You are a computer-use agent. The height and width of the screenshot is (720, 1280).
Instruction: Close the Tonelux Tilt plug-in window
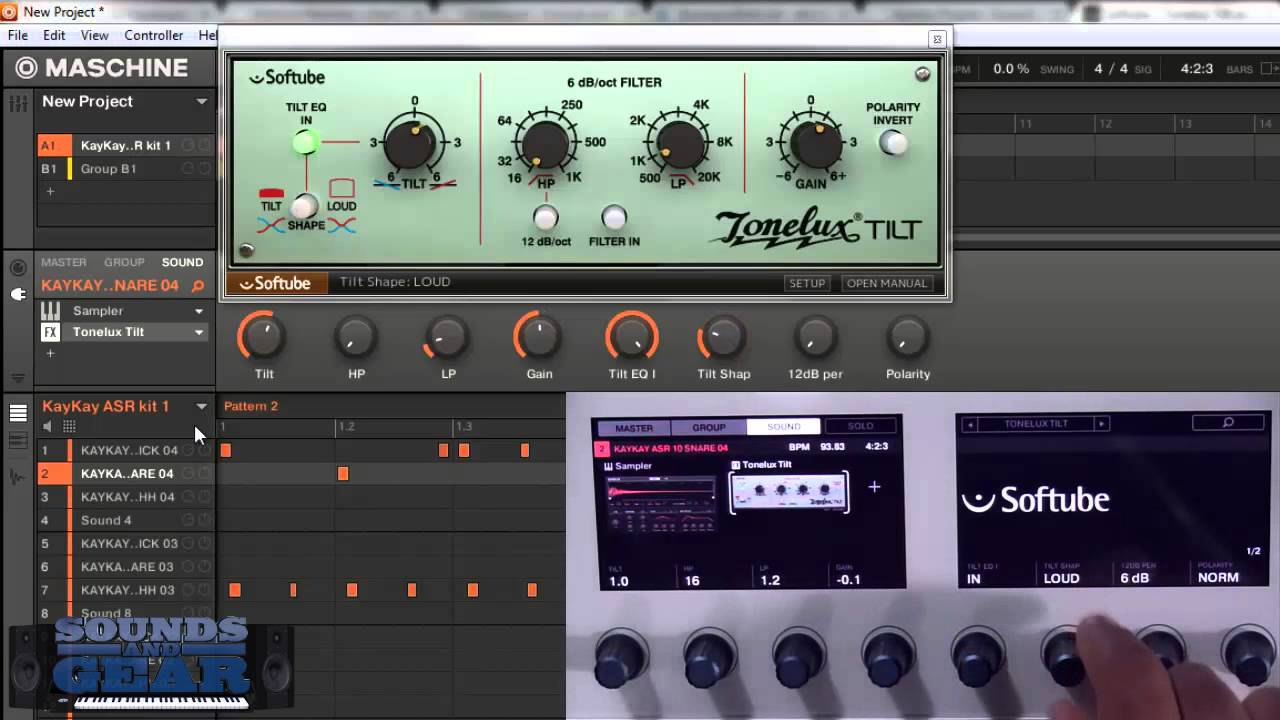pyautogui.click(x=936, y=39)
